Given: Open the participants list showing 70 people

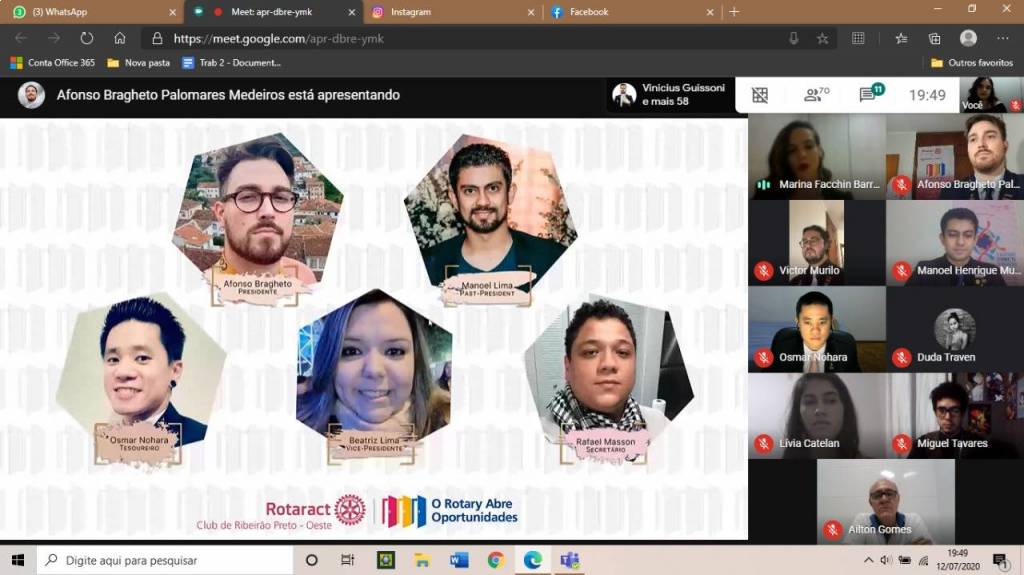Looking at the screenshot, I should point(816,95).
